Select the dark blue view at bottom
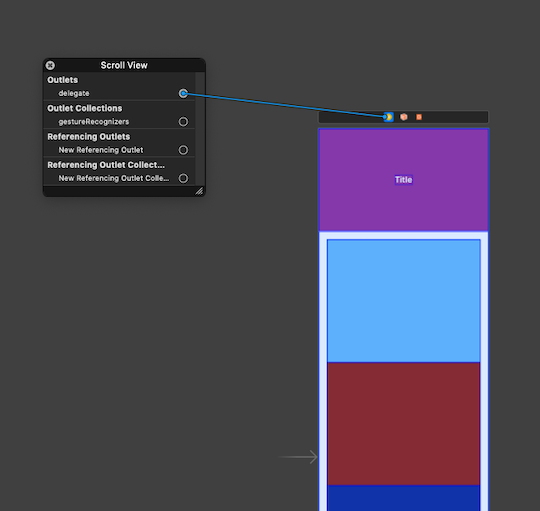 404,498
